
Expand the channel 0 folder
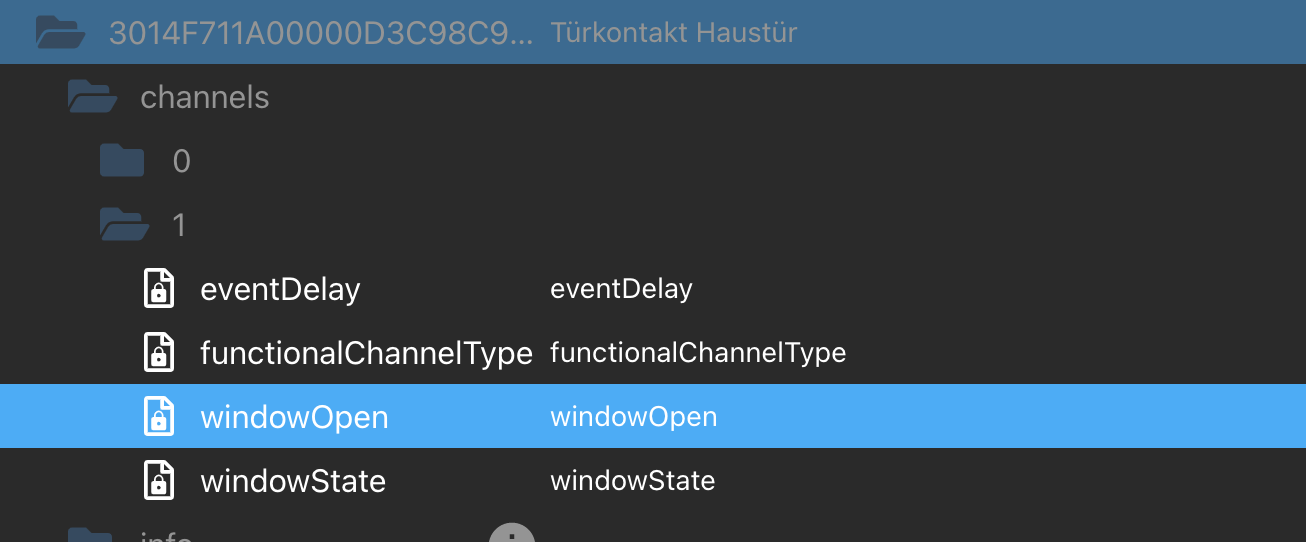point(122,161)
